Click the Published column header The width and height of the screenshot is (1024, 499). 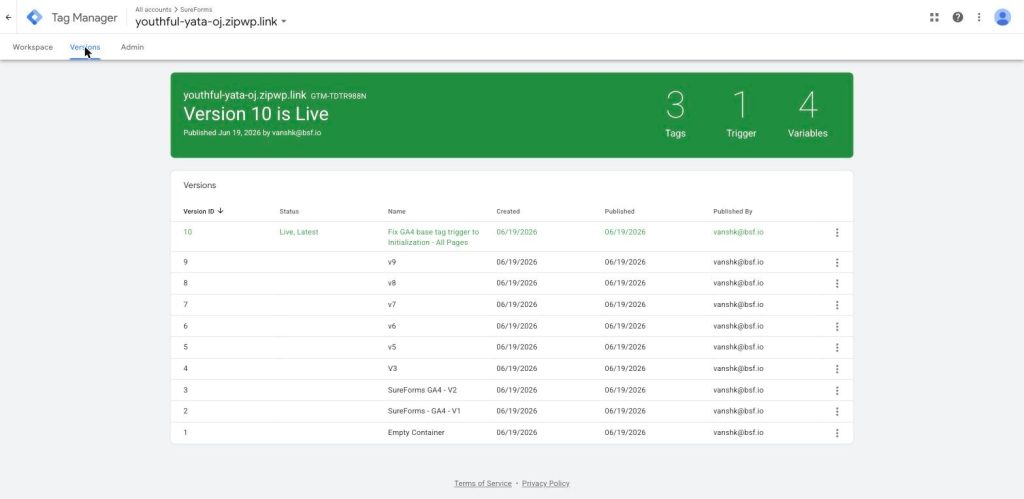pos(619,212)
